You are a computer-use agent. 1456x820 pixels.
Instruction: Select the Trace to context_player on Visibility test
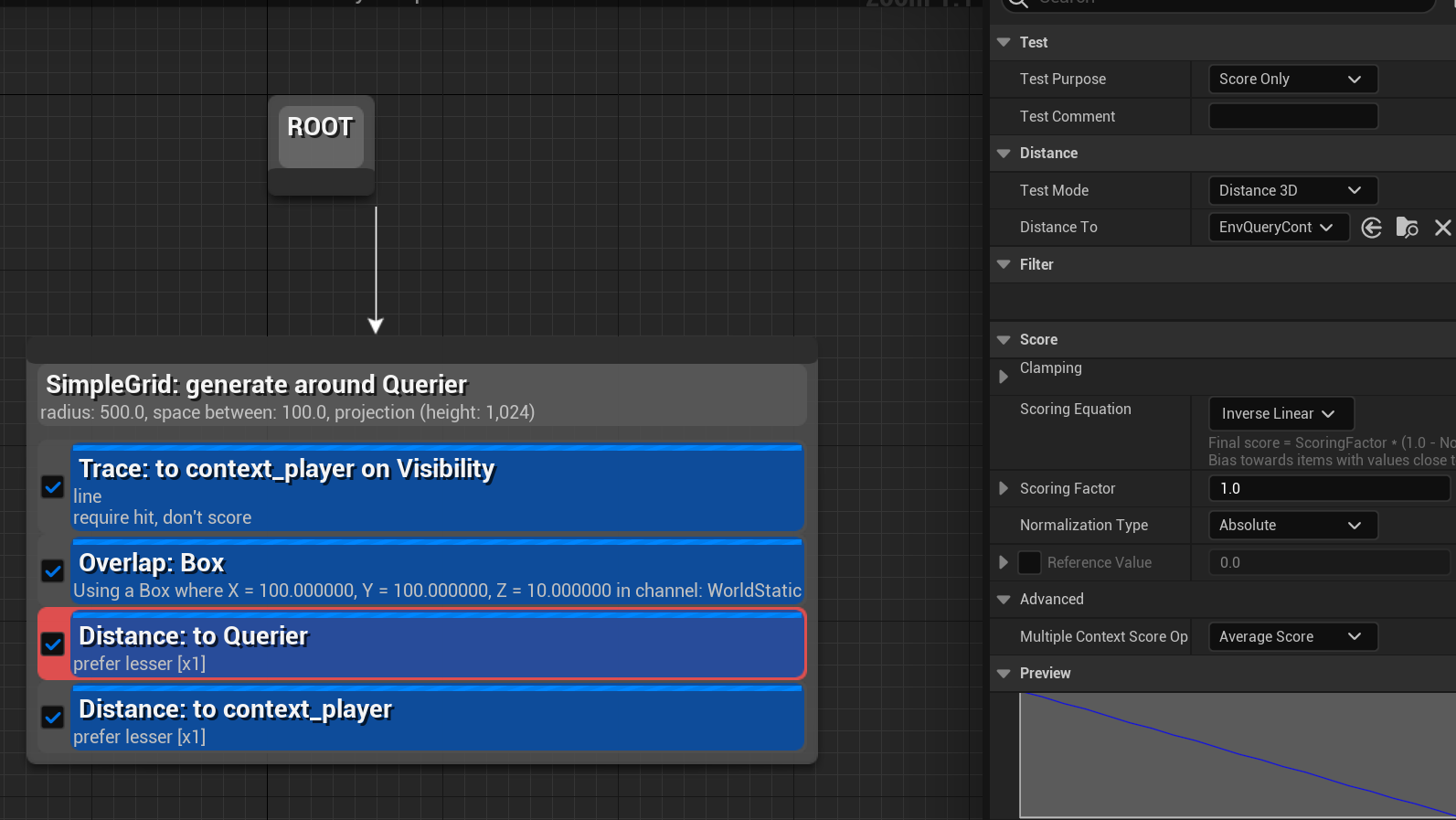[438, 487]
